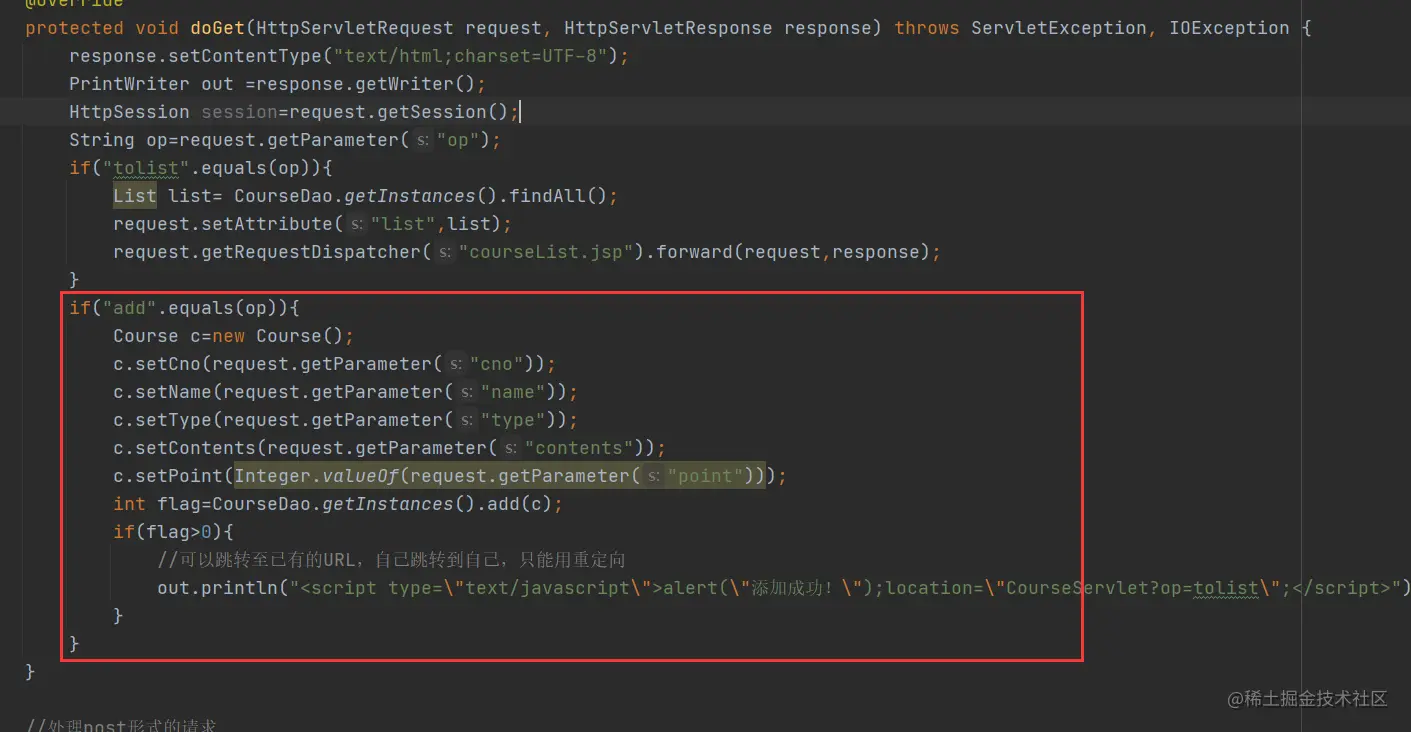Image resolution: width=1411 pixels, height=732 pixels.
Task: Click the setPoint method call
Action: (x=179, y=476)
